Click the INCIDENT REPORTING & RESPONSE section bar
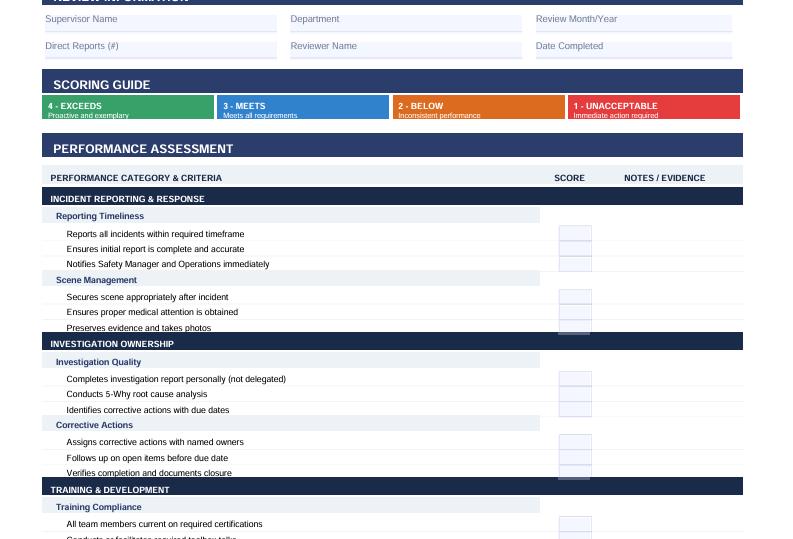793x539 pixels. [x=392, y=196]
